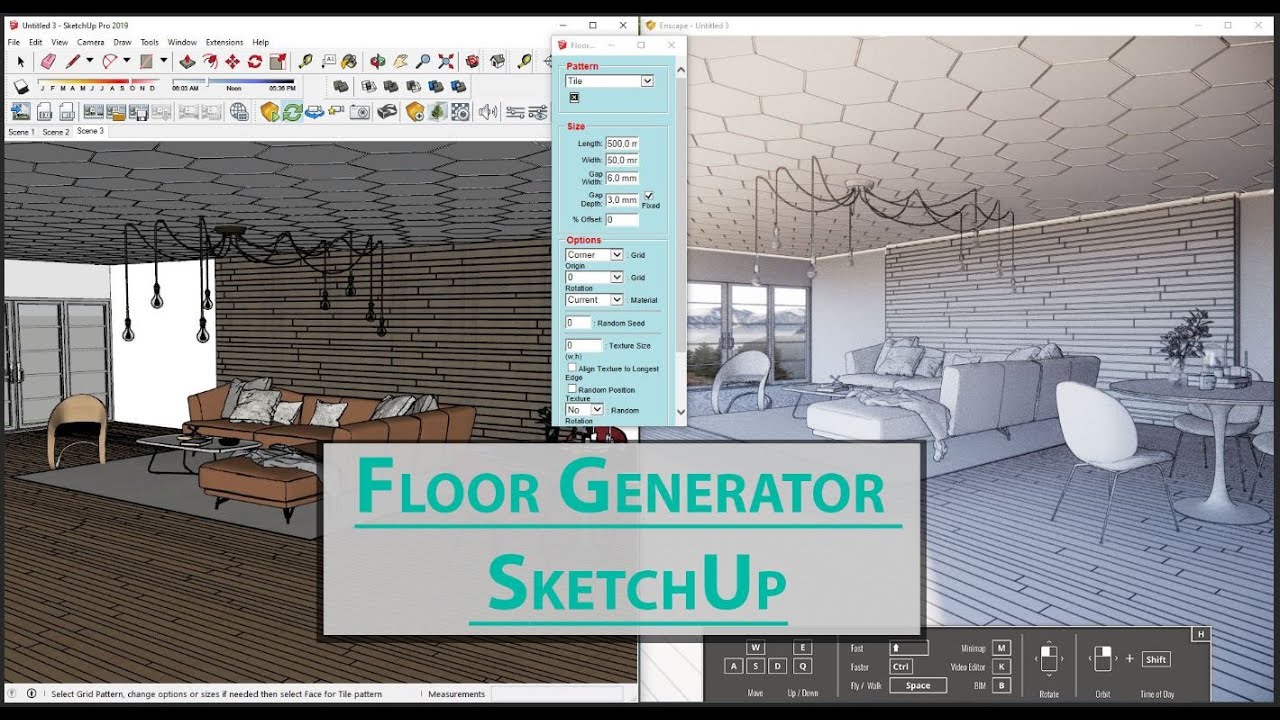Expand the Pencil tool dropdown arrow

click(x=90, y=60)
